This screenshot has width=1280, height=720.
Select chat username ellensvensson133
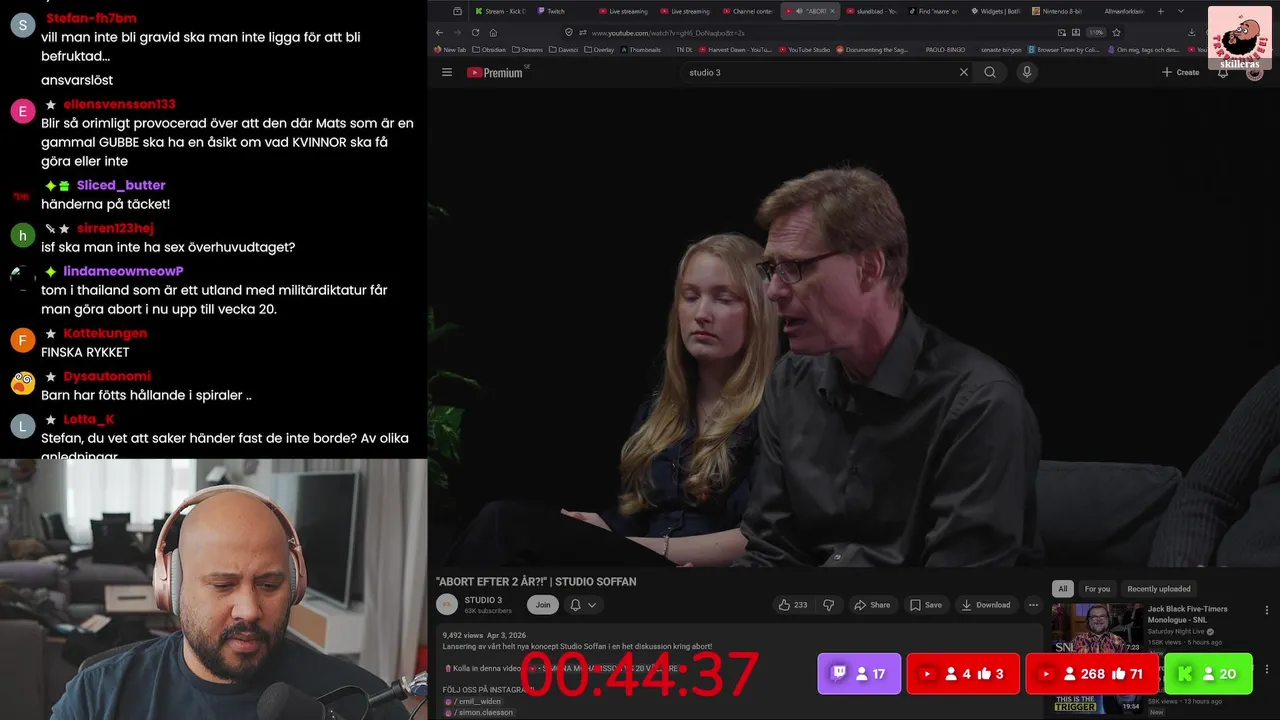(119, 104)
